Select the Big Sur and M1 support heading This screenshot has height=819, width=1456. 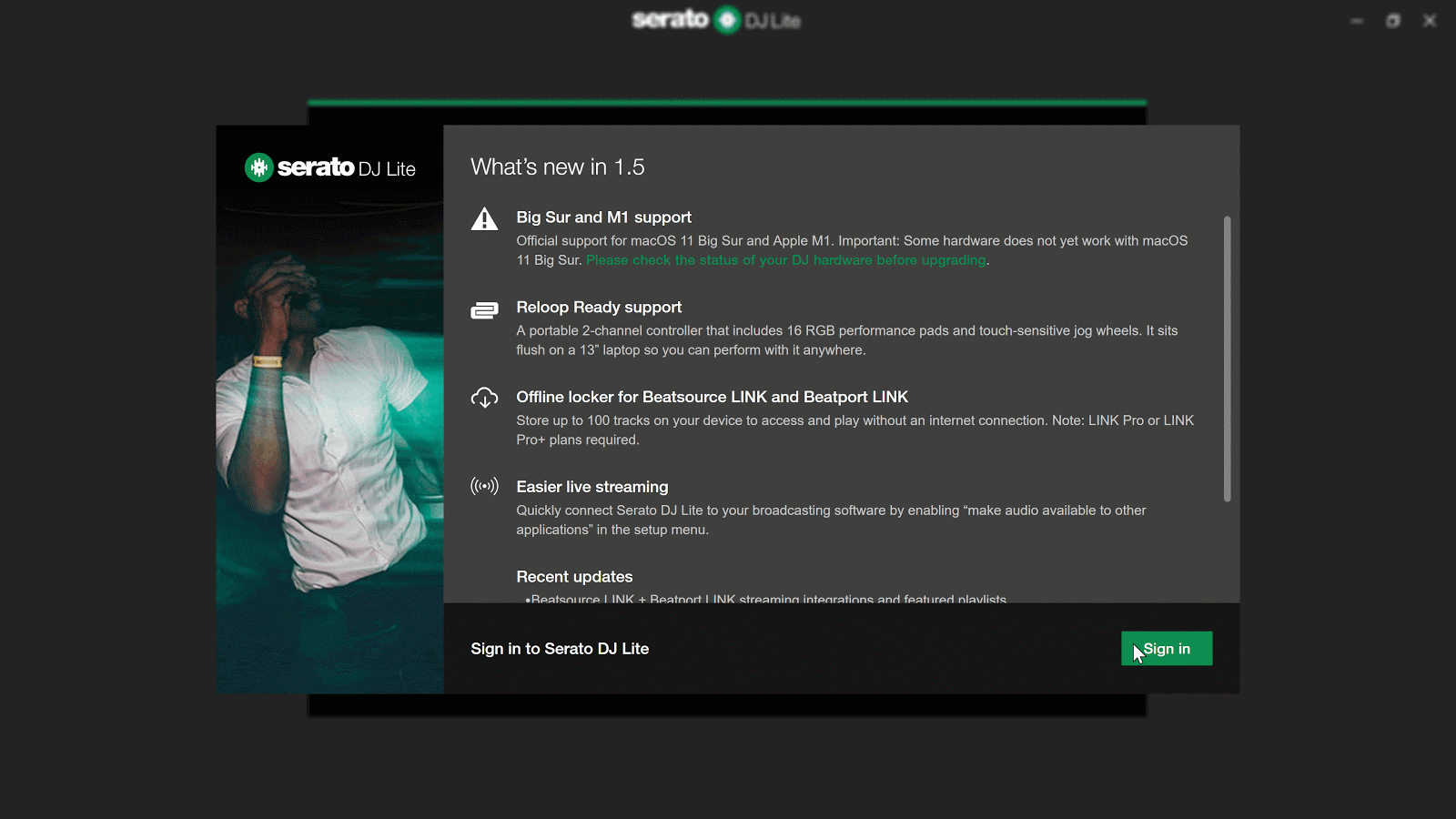coord(603,217)
